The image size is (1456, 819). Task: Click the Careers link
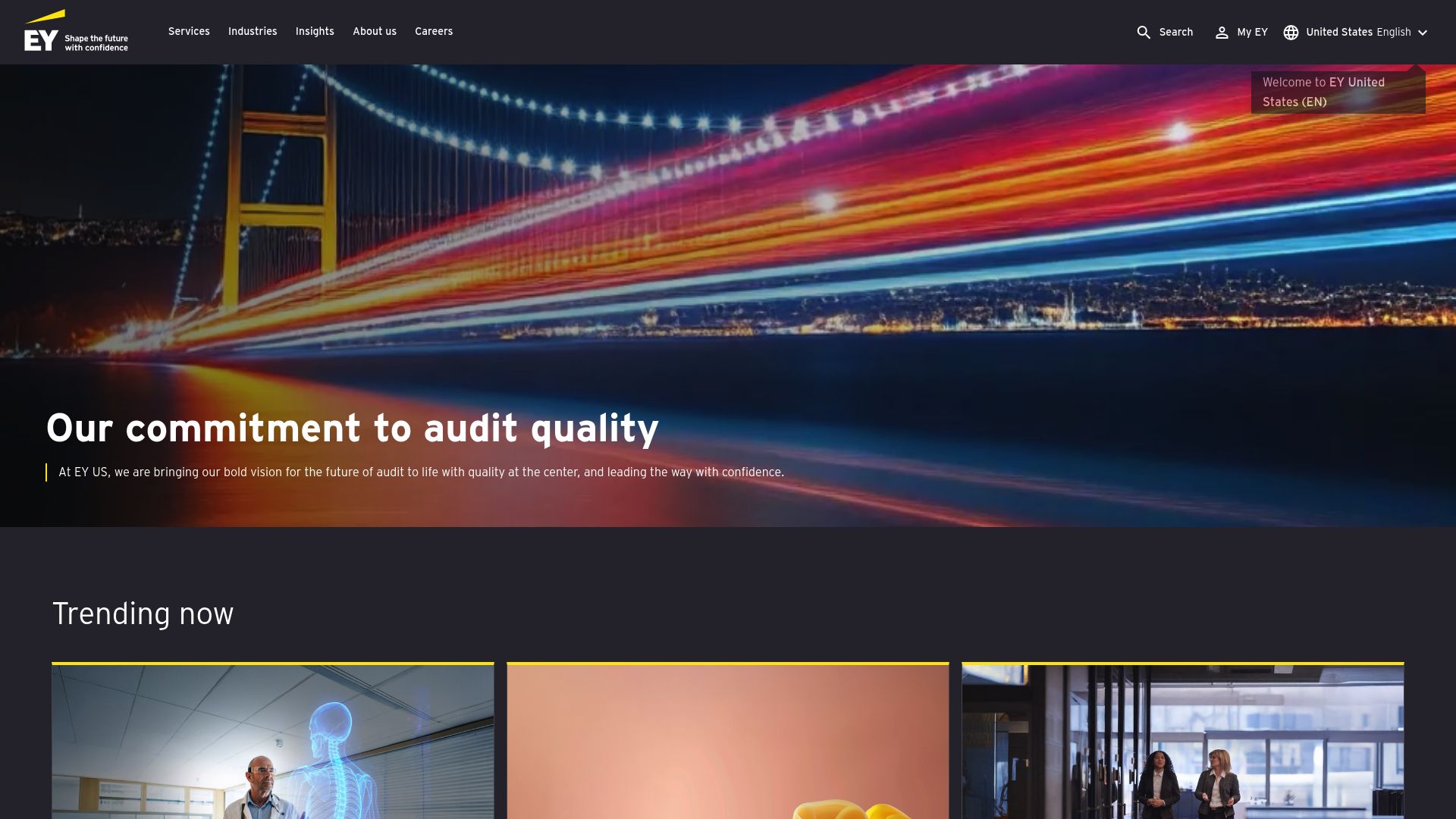pyautogui.click(x=433, y=31)
